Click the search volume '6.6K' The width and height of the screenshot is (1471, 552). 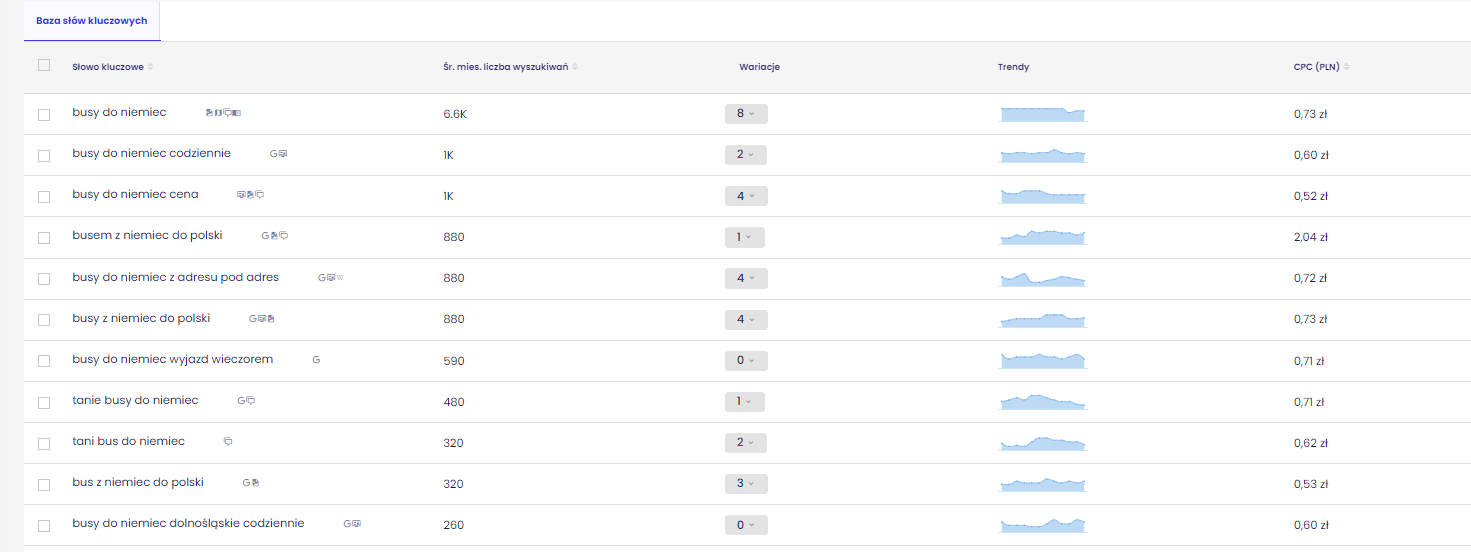455,114
